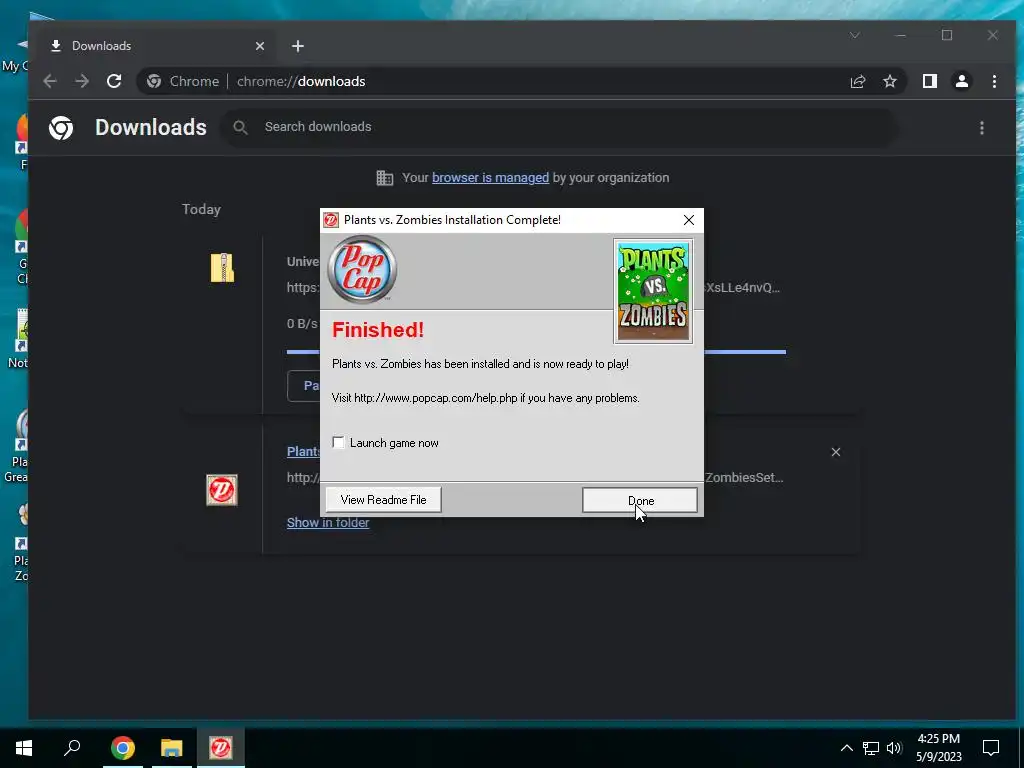Click the Search downloads field
The height and width of the screenshot is (768, 1024).
[x=562, y=127]
